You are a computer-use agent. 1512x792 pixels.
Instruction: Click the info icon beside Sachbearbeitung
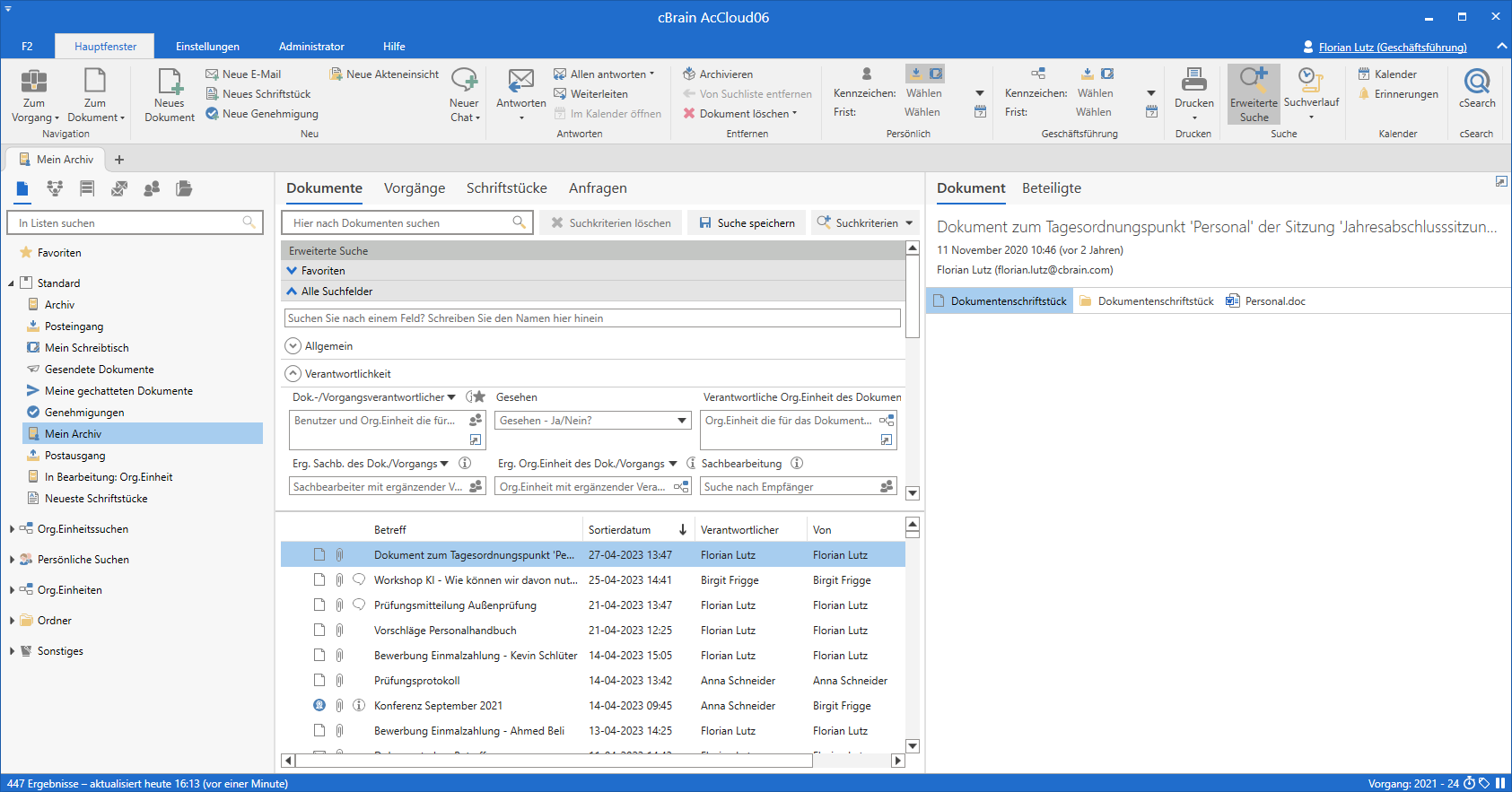[x=797, y=464]
